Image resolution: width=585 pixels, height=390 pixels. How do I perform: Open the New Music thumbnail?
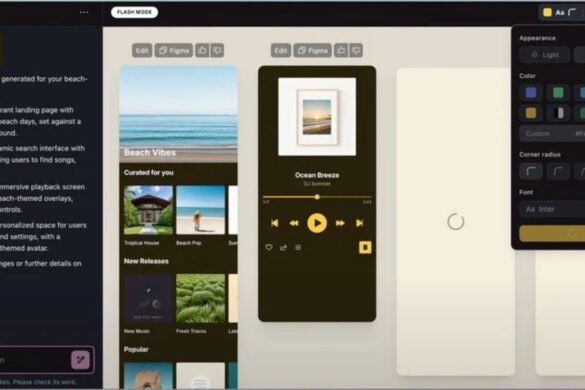[x=148, y=298]
